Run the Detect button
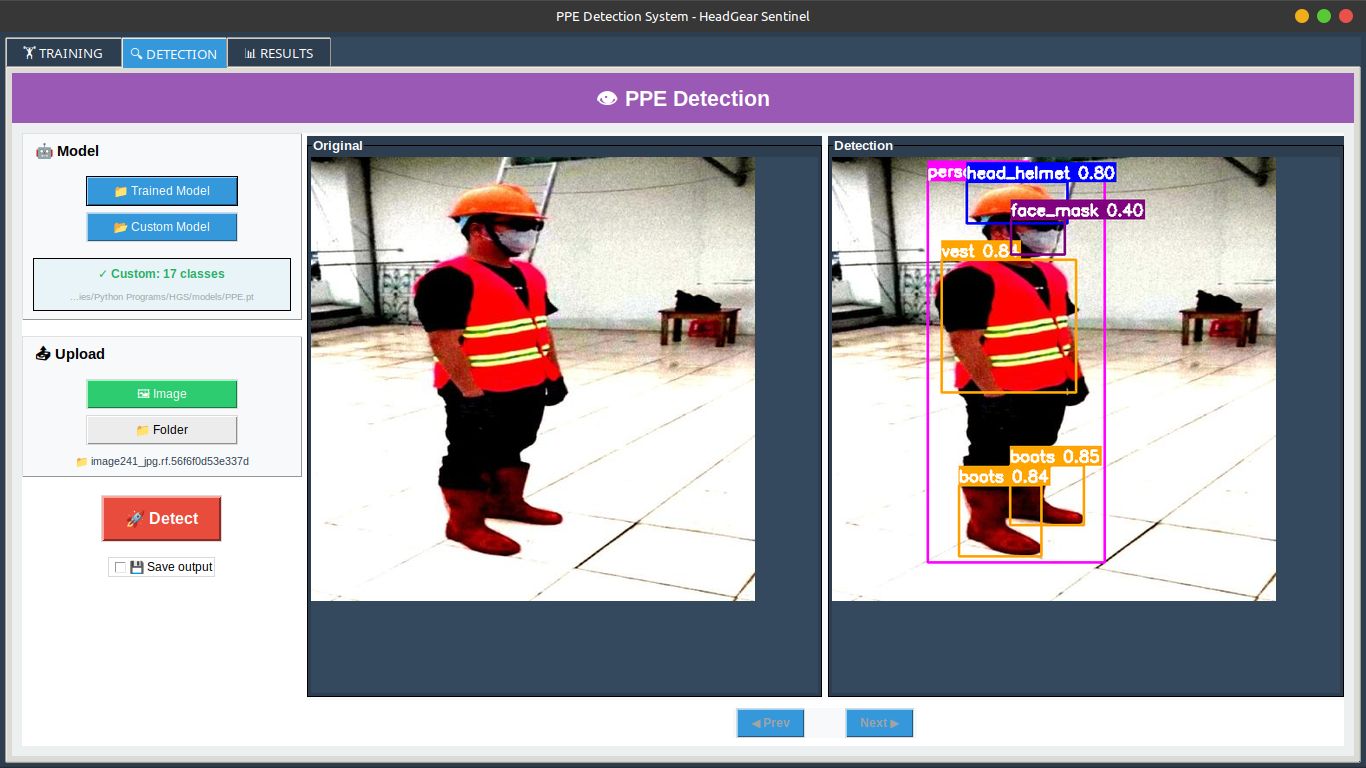 (x=161, y=519)
